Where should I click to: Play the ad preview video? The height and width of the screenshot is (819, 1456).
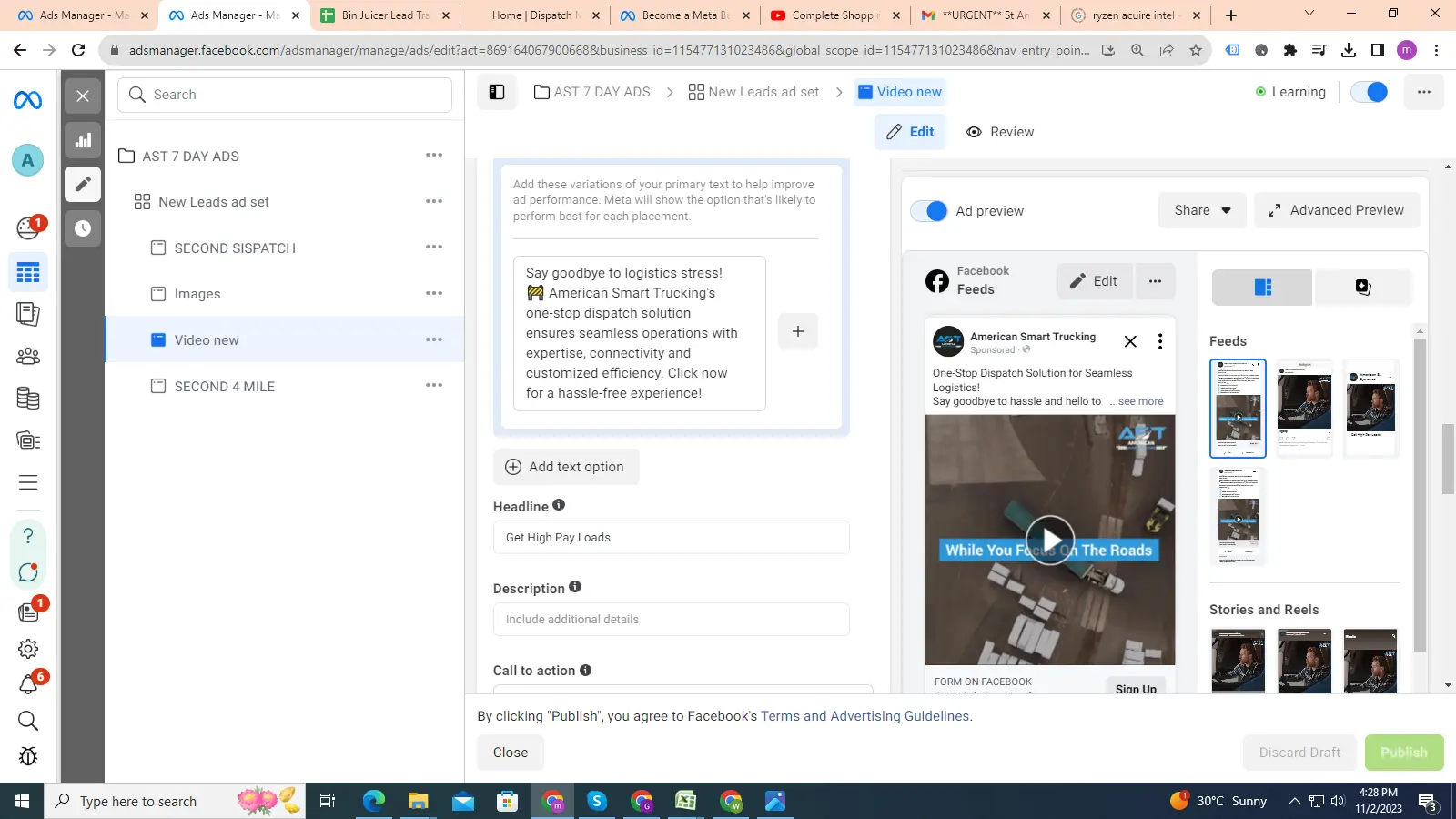[x=1049, y=540]
